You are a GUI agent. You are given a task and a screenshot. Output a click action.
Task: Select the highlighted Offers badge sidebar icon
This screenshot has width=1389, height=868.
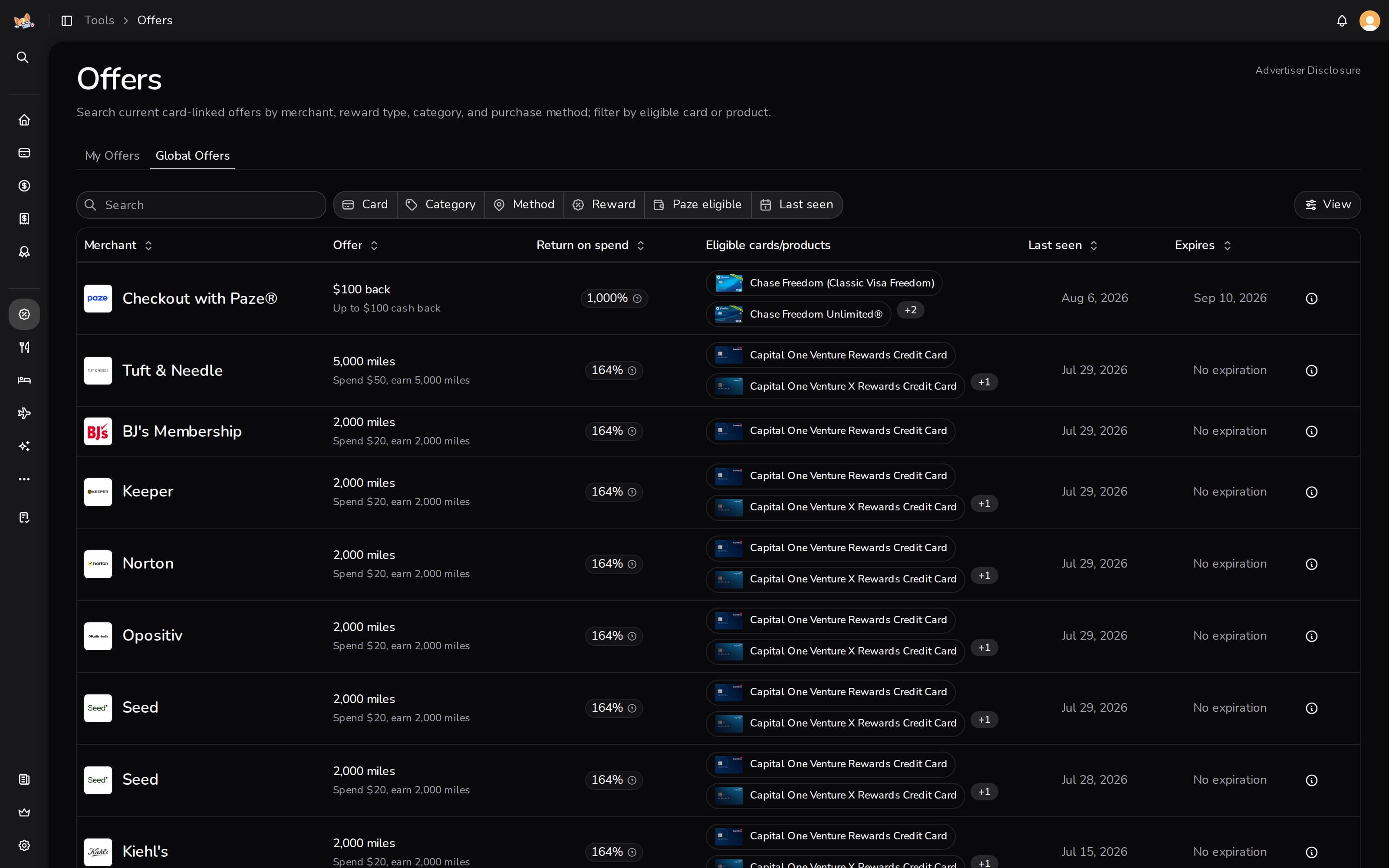pos(24,314)
